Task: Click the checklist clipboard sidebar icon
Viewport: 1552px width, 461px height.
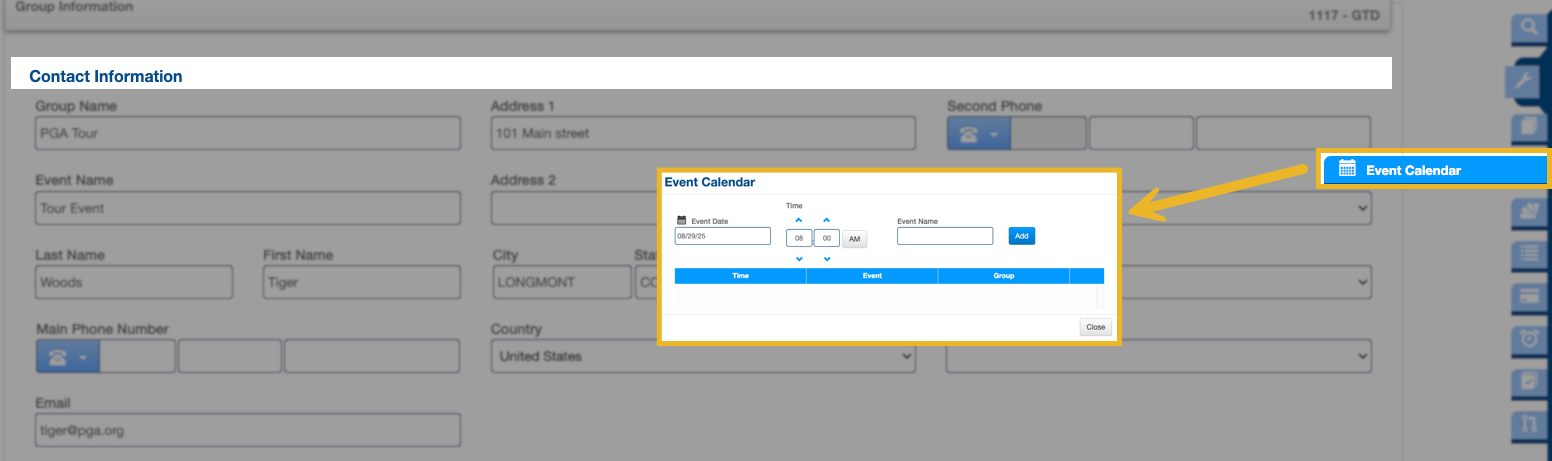Action: point(1529,382)
